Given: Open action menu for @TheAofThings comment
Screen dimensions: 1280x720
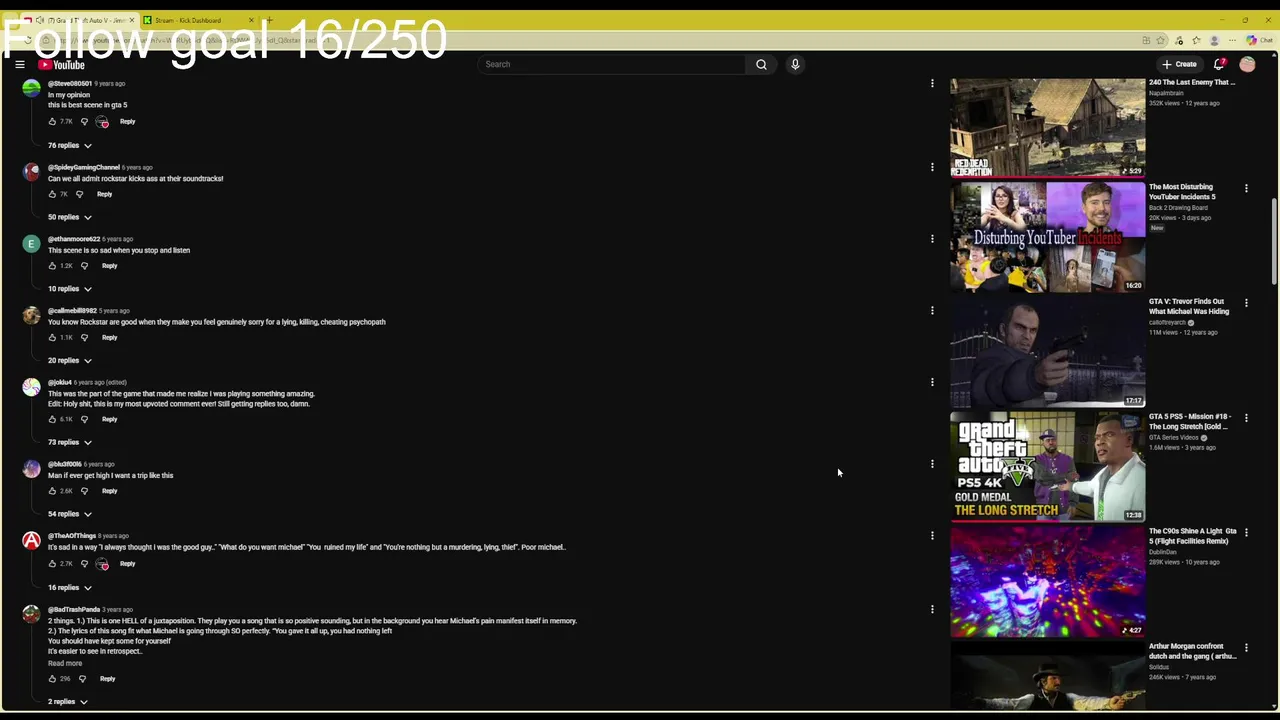Looking at the screenshot, I should click(x=932, y=536).
